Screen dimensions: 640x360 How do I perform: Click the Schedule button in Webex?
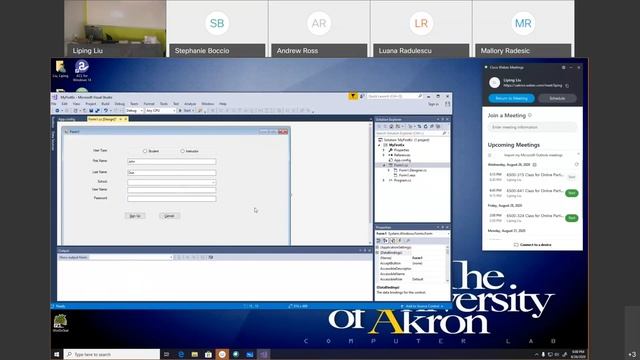point(557,98)
